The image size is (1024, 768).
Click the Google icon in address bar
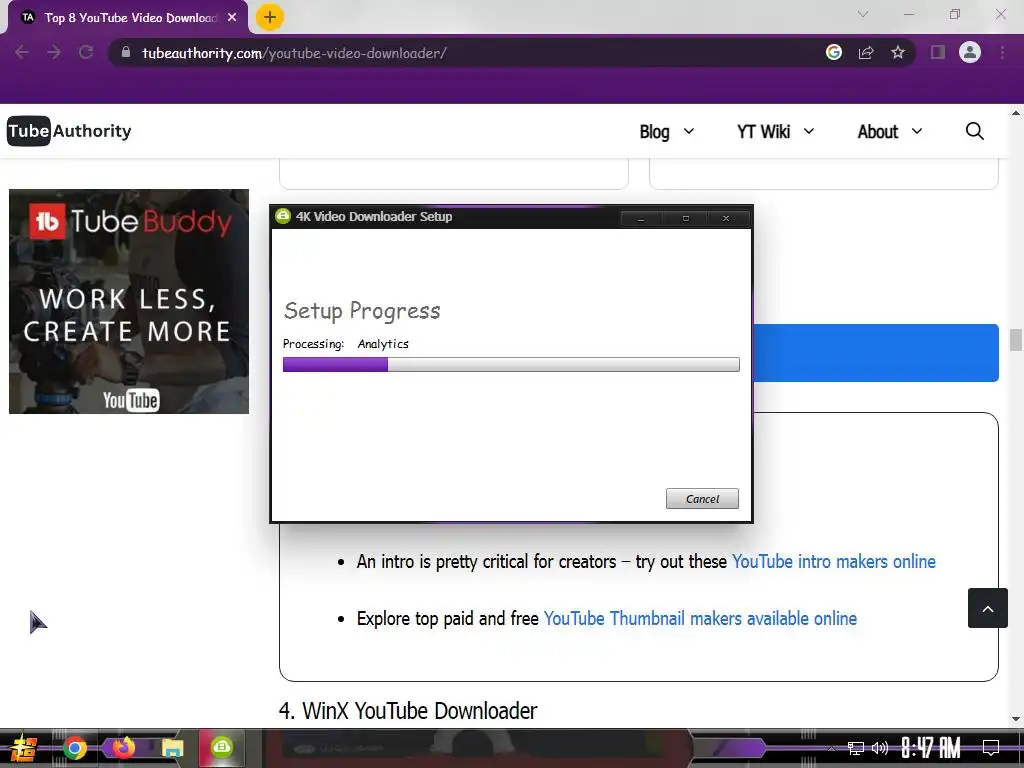[834, 52]
